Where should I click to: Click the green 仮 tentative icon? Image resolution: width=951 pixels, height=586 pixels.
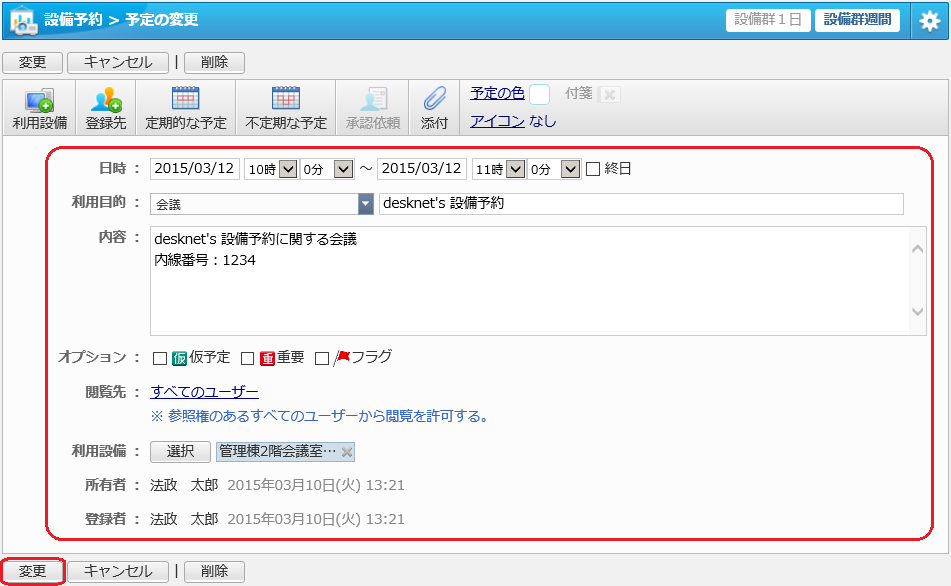click(179, 359)
